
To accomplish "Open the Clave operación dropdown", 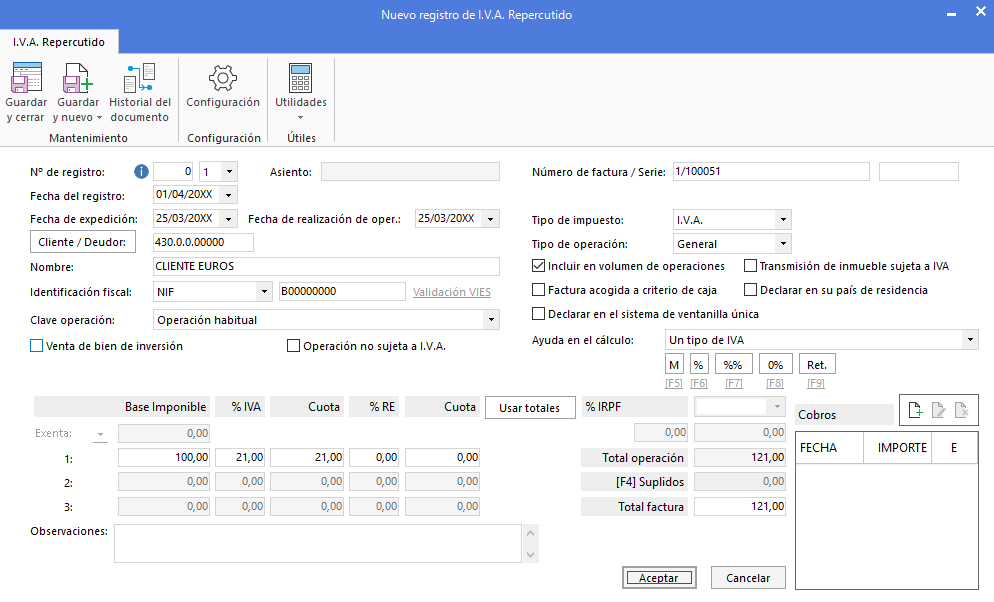I will (490, 320).
